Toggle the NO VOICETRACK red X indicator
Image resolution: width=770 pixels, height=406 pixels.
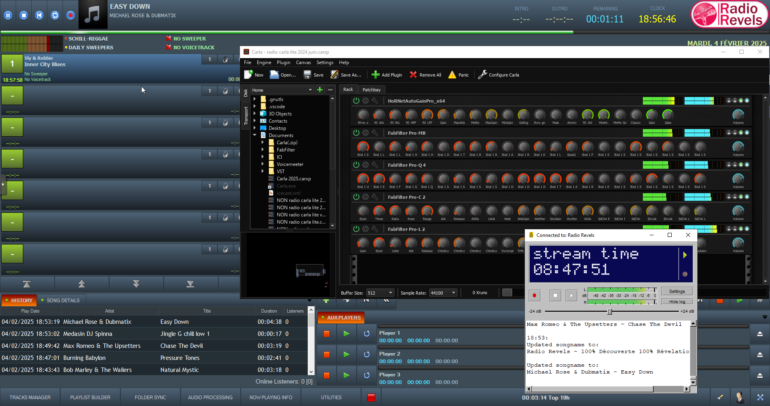point(168,47)
